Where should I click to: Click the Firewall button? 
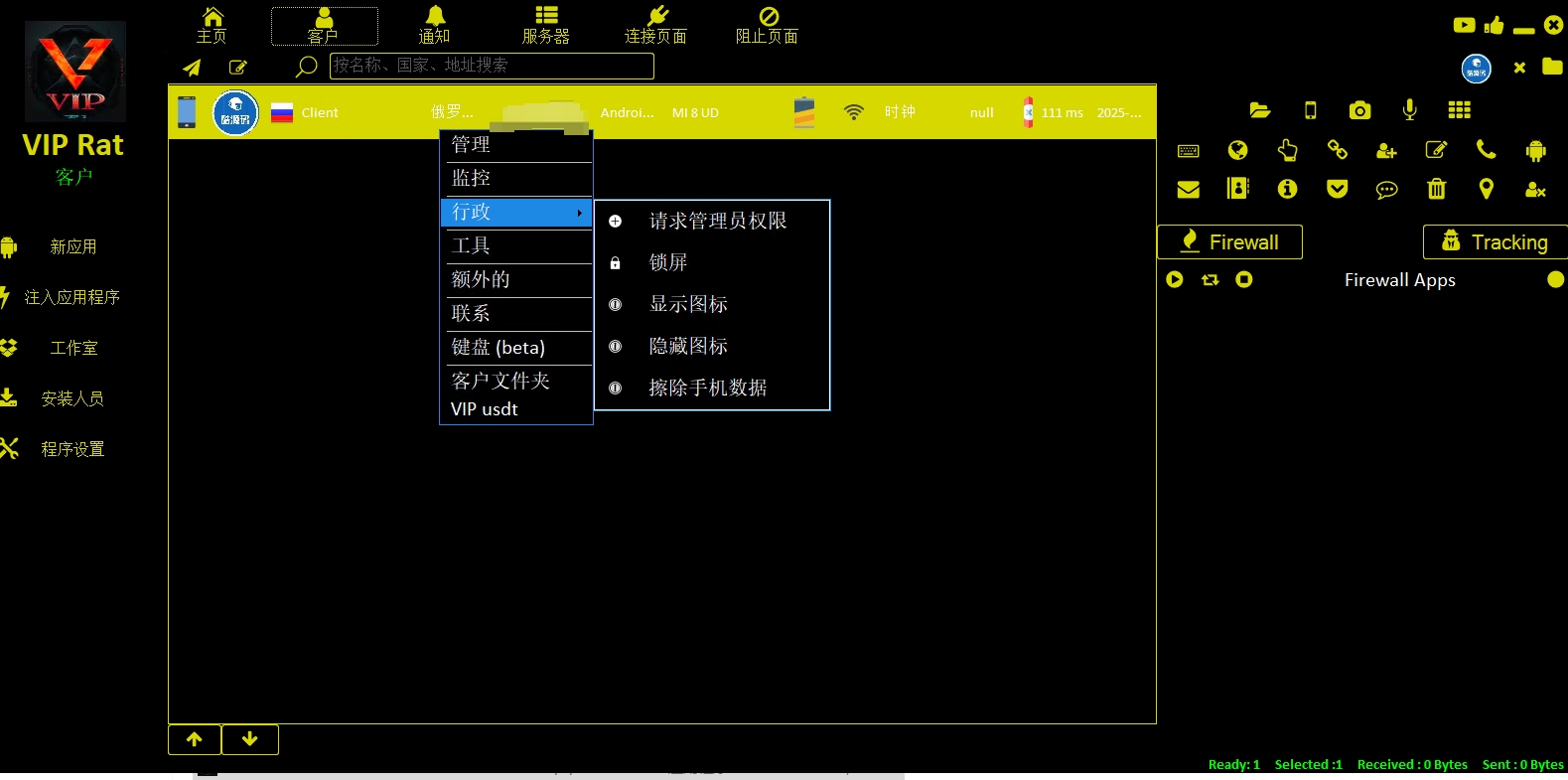[x=1229, y=242]
